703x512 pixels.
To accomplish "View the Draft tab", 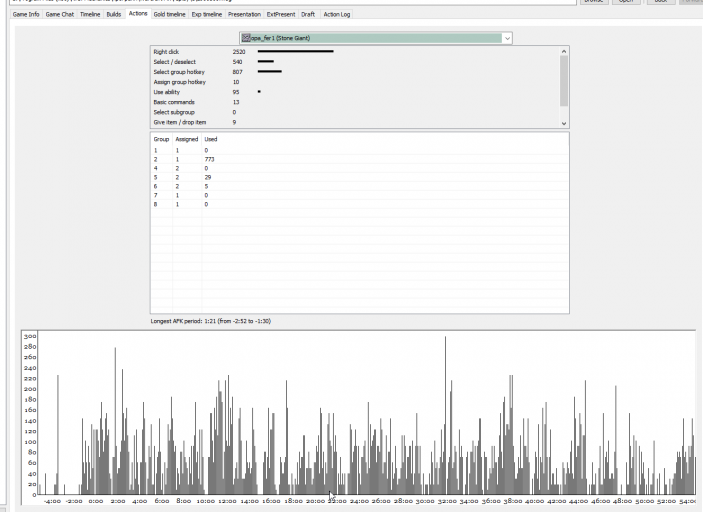I will (308, 14).
